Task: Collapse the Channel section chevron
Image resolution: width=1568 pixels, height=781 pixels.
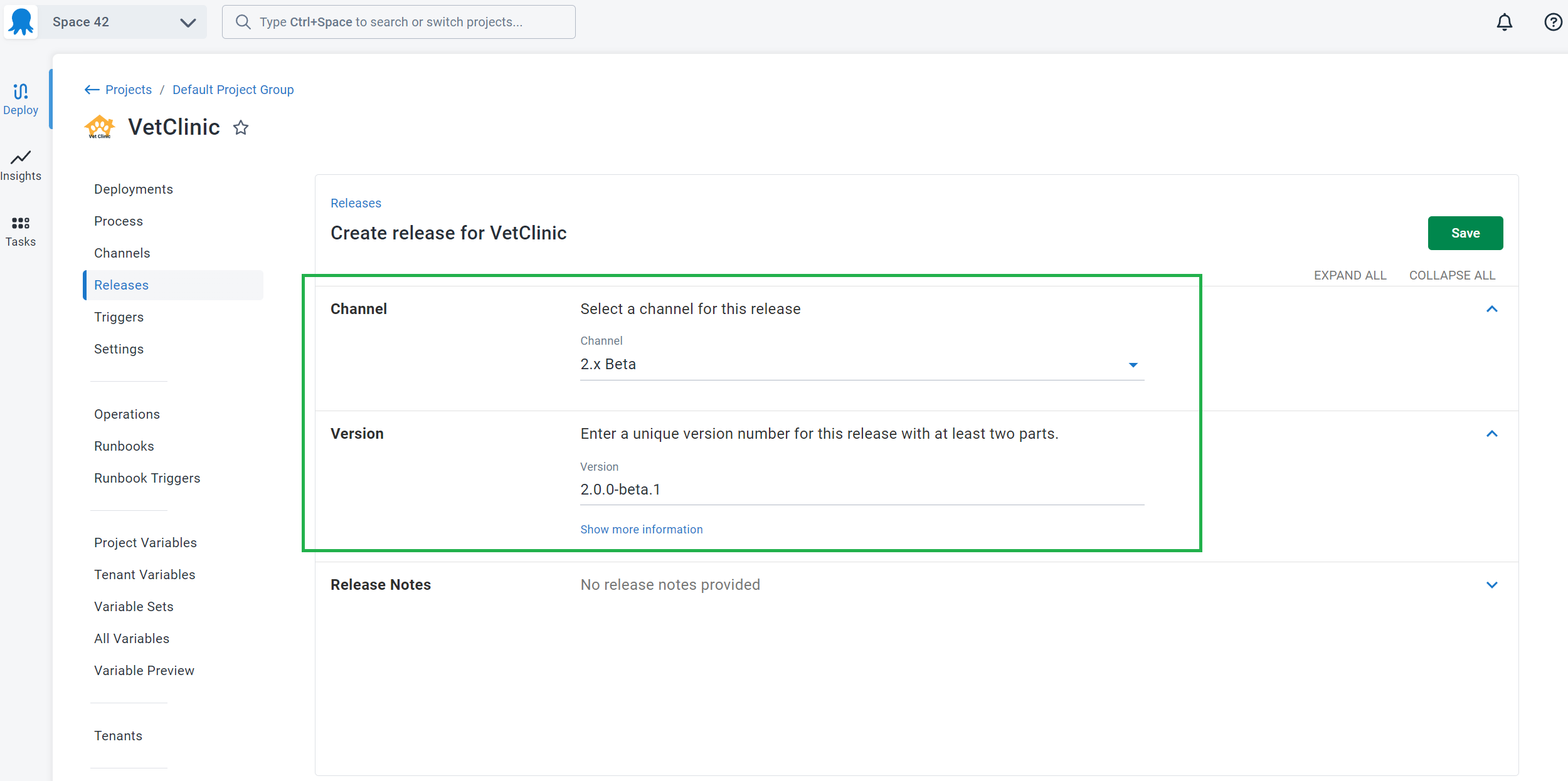Action: point(1492,309)
